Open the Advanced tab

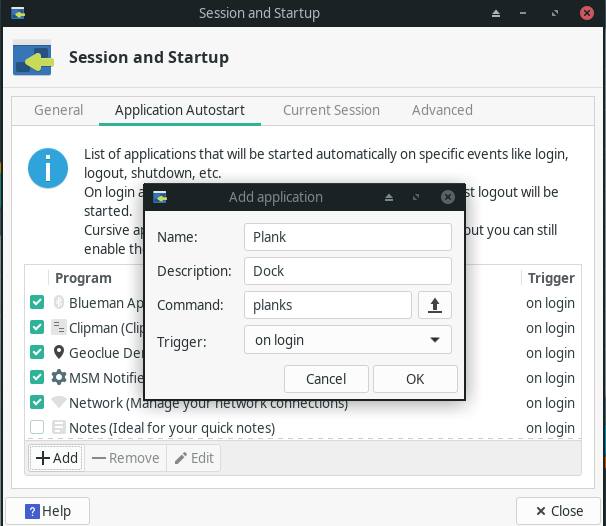point(442,110)
